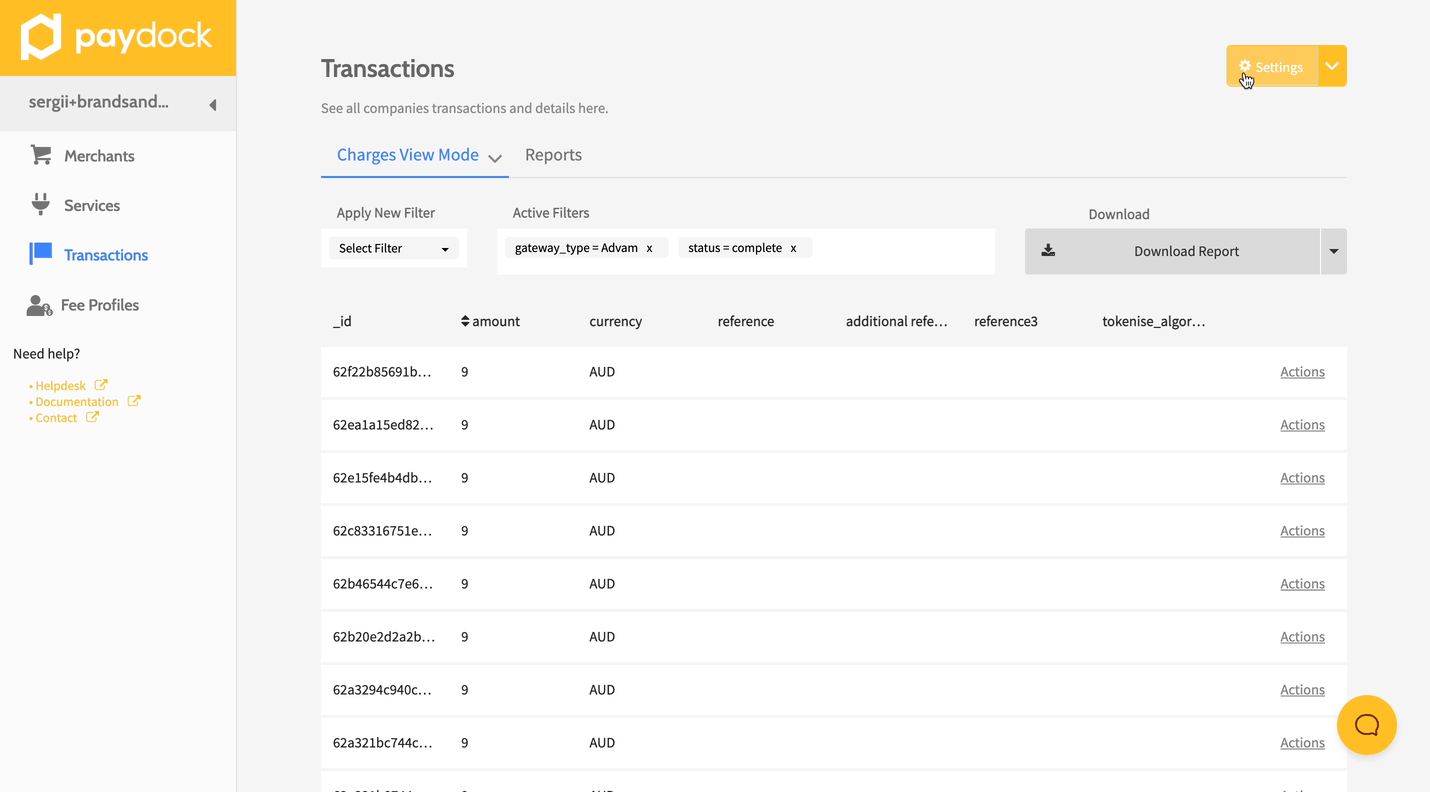Click the Helpdesk external link icon
The width and height of the screenshot is (1430, 792).
coord(101,385)
